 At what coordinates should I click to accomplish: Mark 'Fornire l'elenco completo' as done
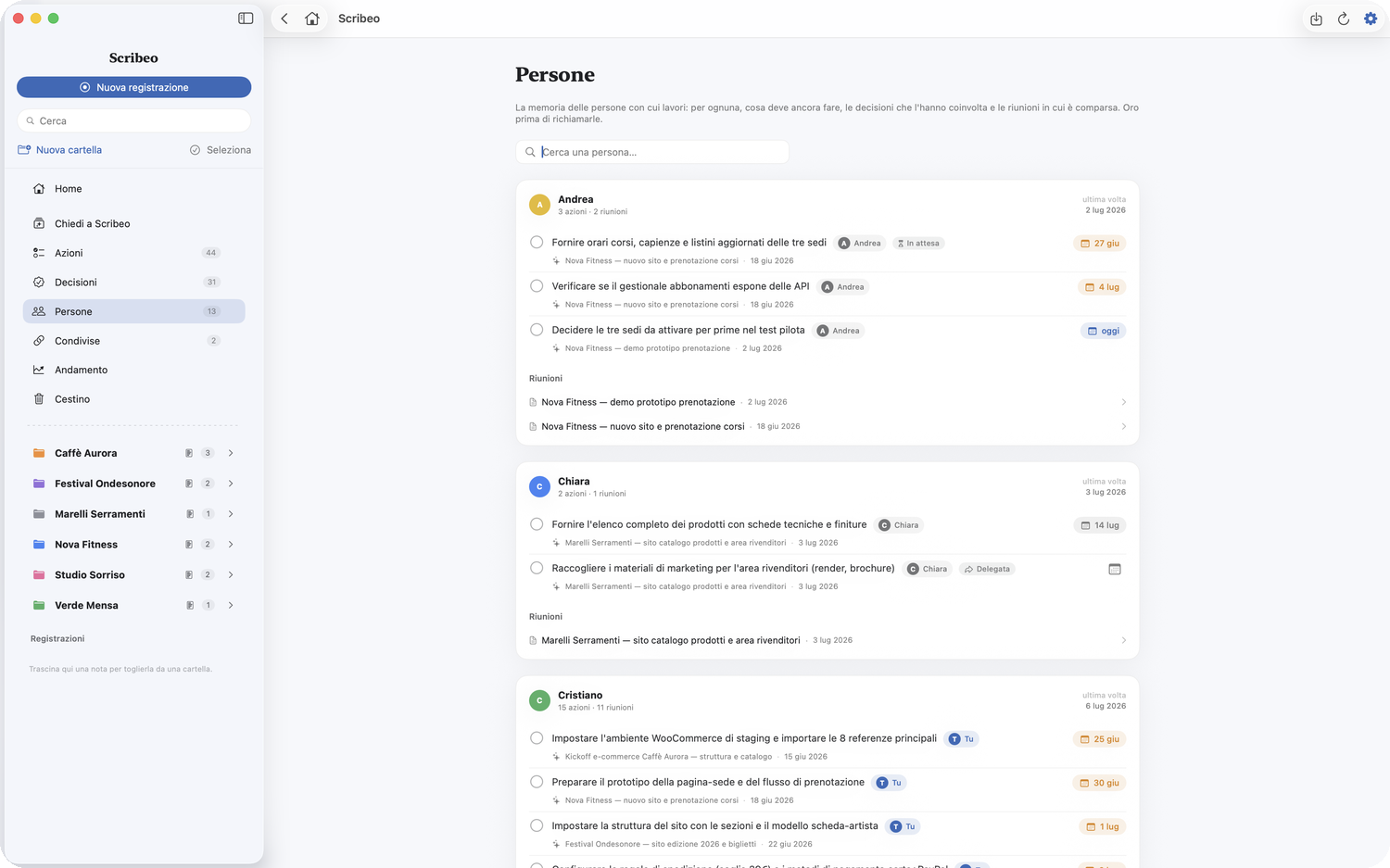click(x=537, y=524)
